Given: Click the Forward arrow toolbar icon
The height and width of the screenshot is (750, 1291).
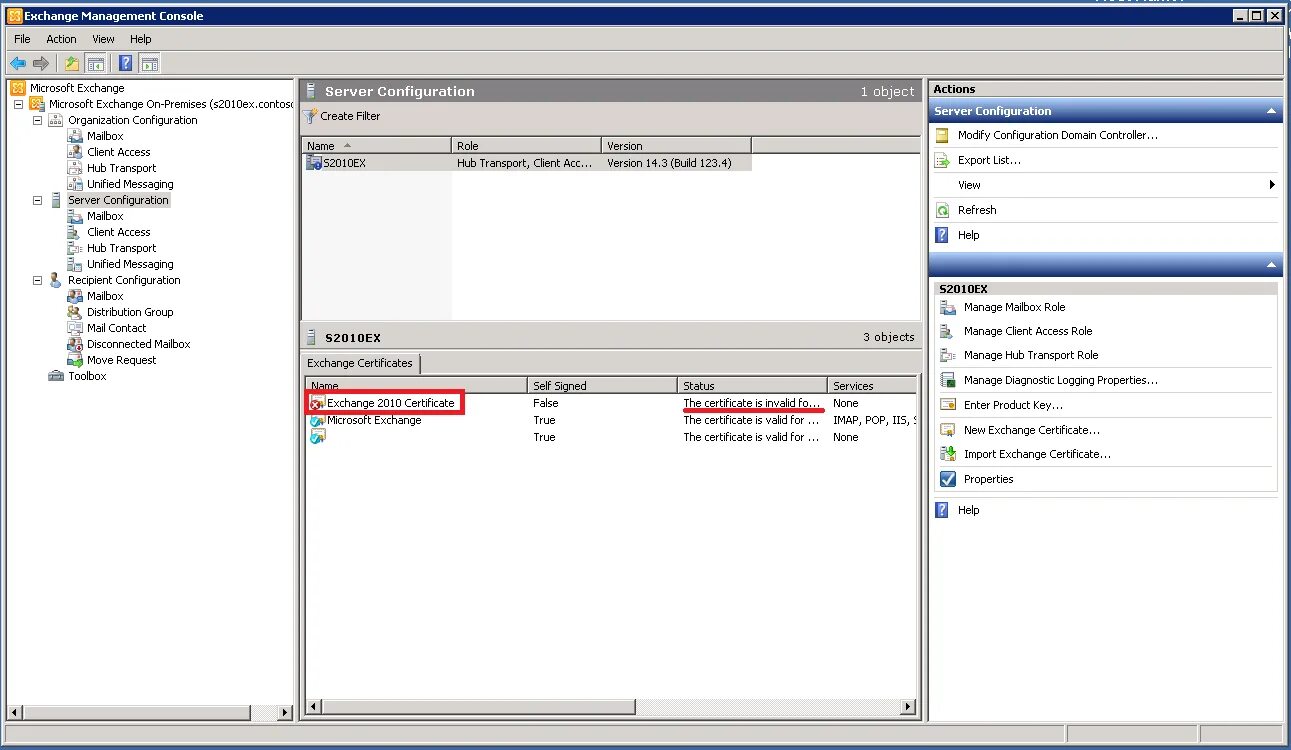Looking at the screenshot, I should (41, 64).
